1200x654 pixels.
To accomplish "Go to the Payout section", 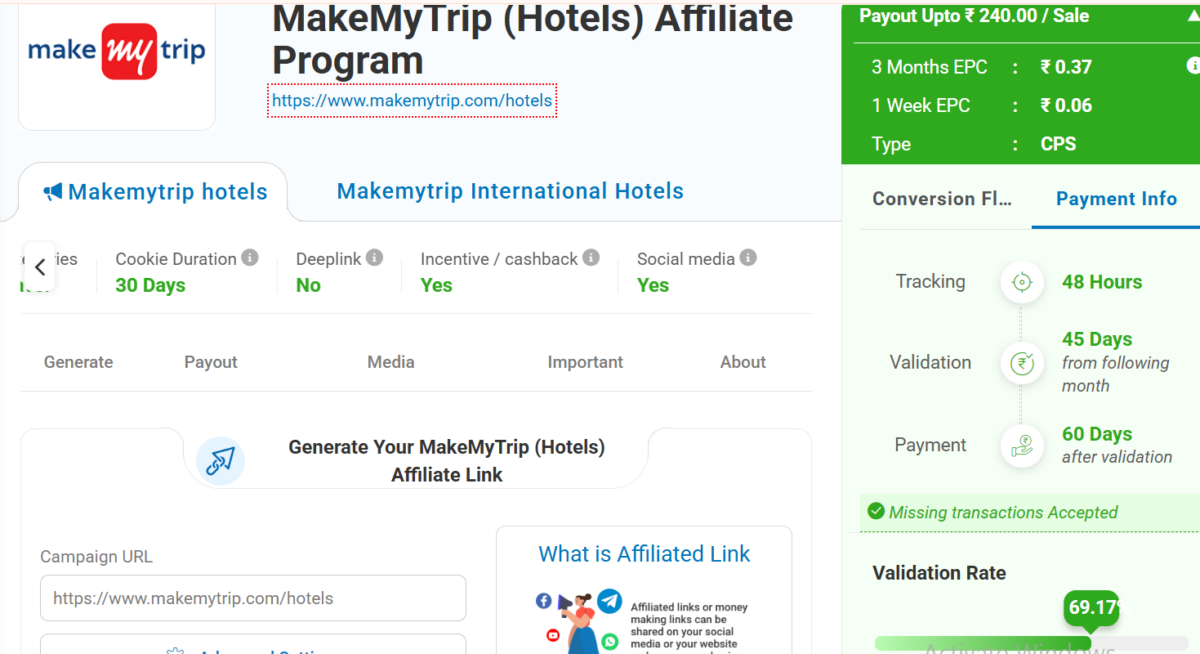I will (x=211, y=362).
